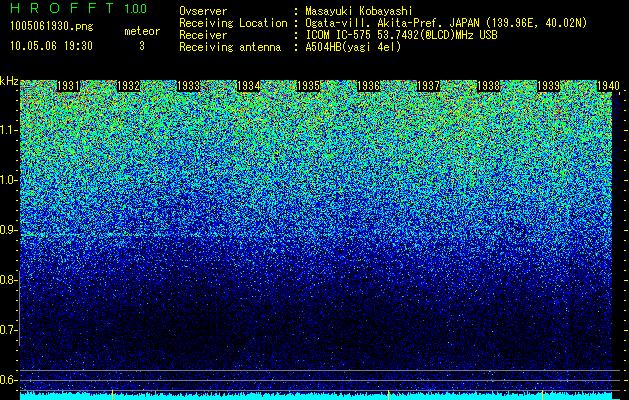Click the 1940 time marker
Screen dimensions: 629x400
pos(609,86)
